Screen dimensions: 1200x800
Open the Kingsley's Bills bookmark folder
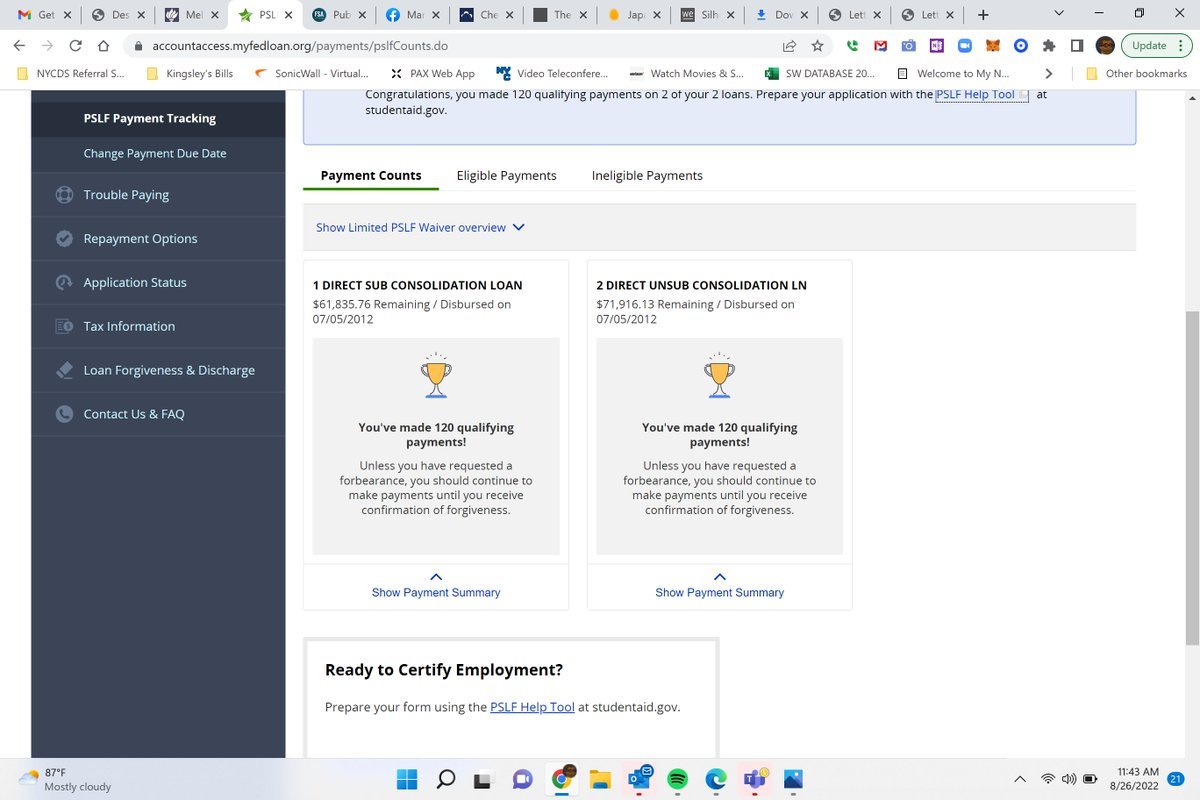click(190, 74)
